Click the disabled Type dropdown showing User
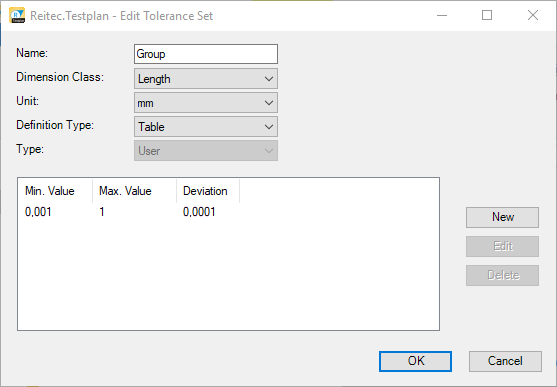Image resolution: width=557 pixels, height=387 pixels. [206, 151]
